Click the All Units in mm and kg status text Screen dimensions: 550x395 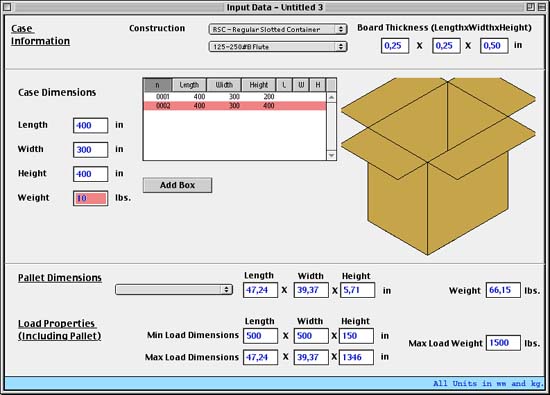(488, 383)
